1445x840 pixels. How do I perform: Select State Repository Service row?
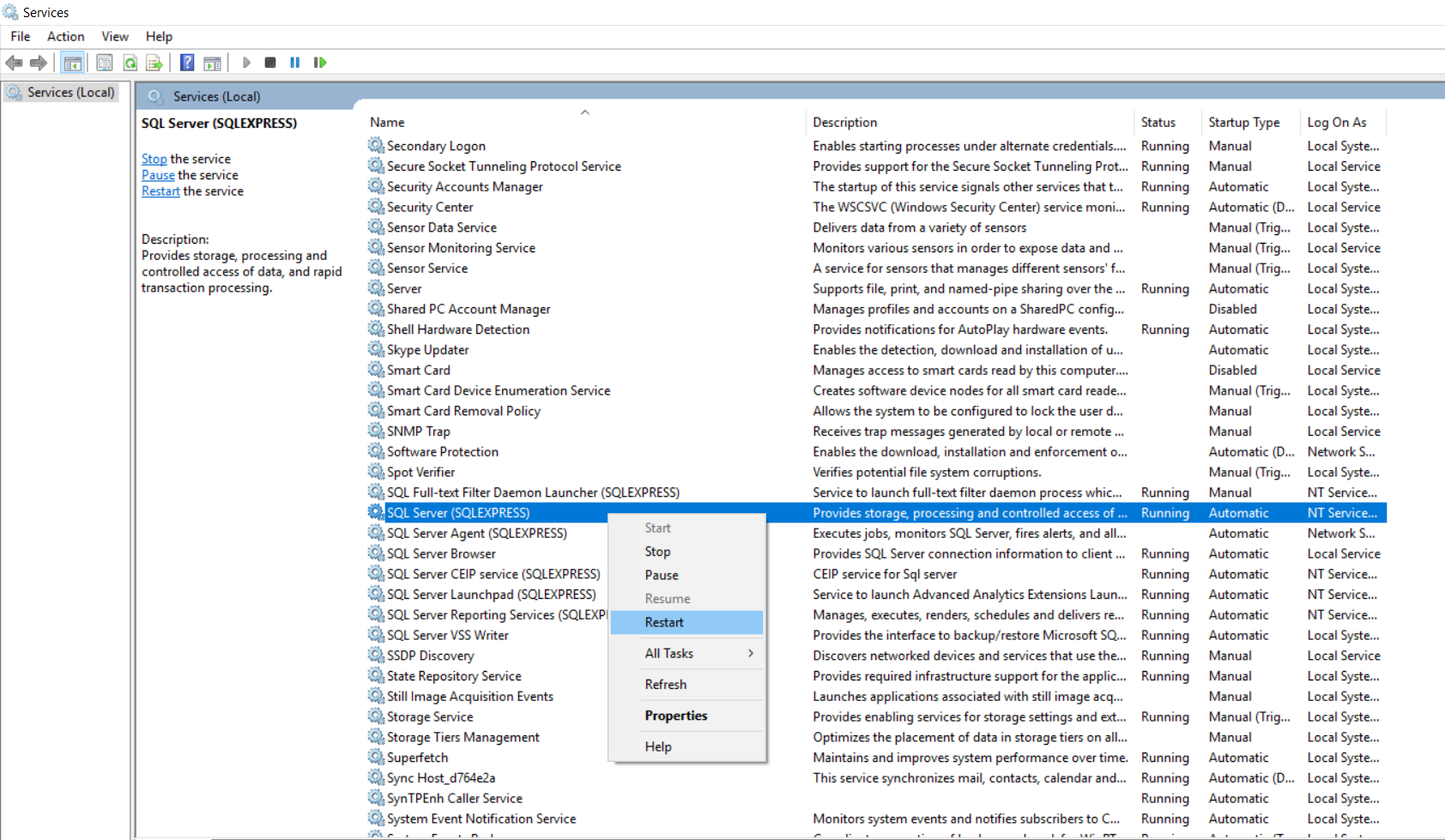(876, 676)
